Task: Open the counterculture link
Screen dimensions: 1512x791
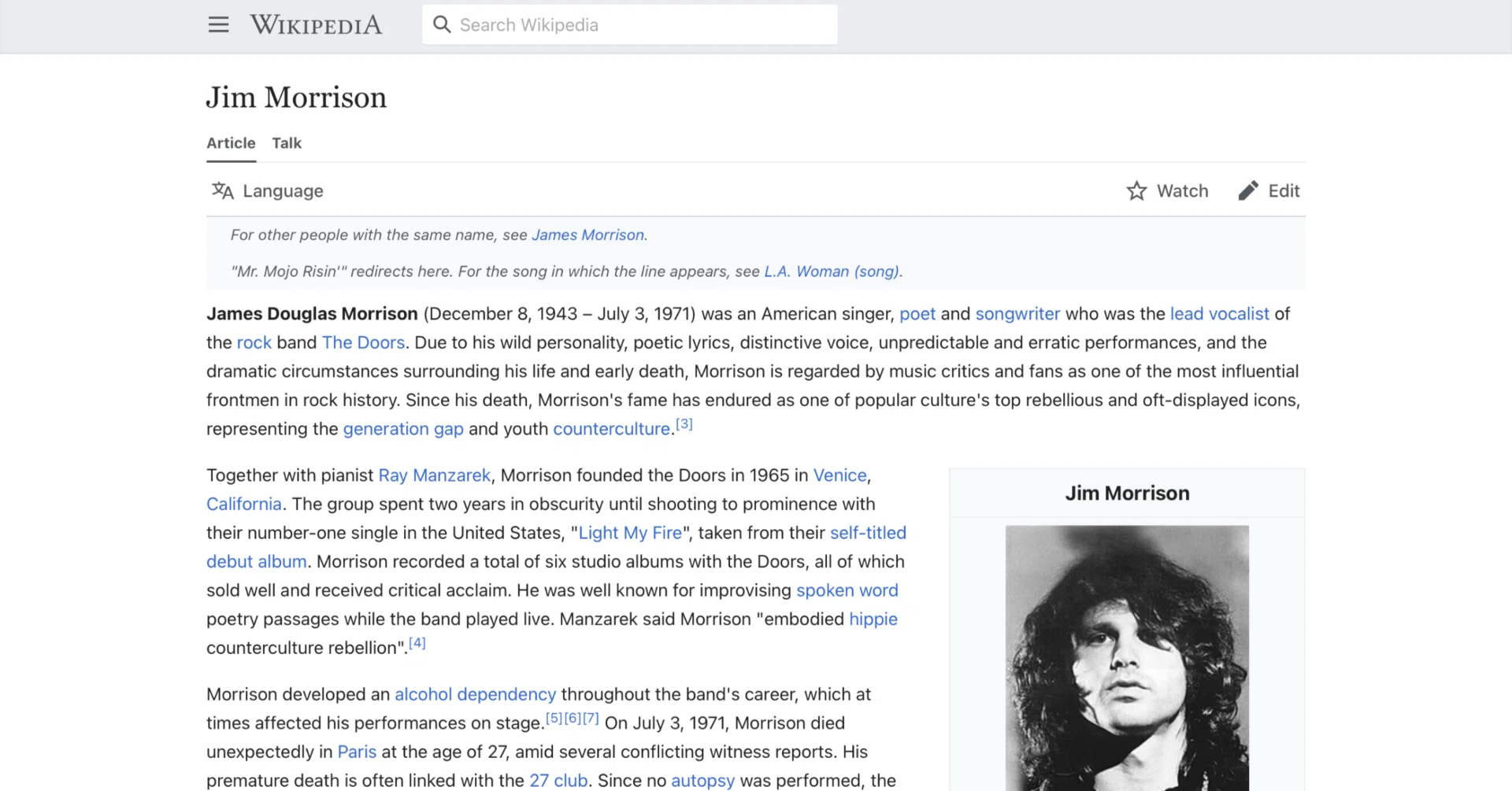Action: [611, 429]
